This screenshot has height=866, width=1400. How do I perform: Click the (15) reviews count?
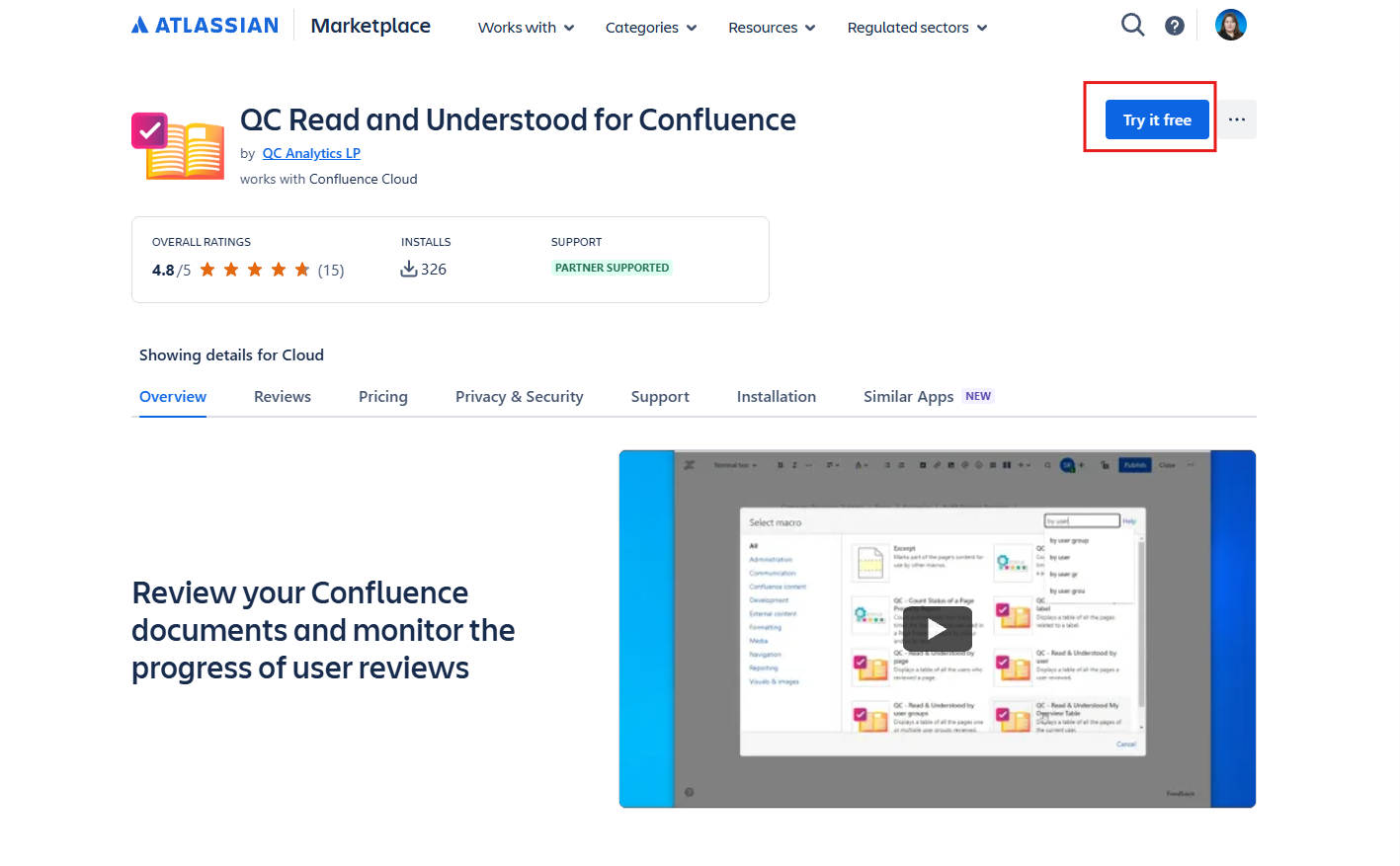pos(331,271)
